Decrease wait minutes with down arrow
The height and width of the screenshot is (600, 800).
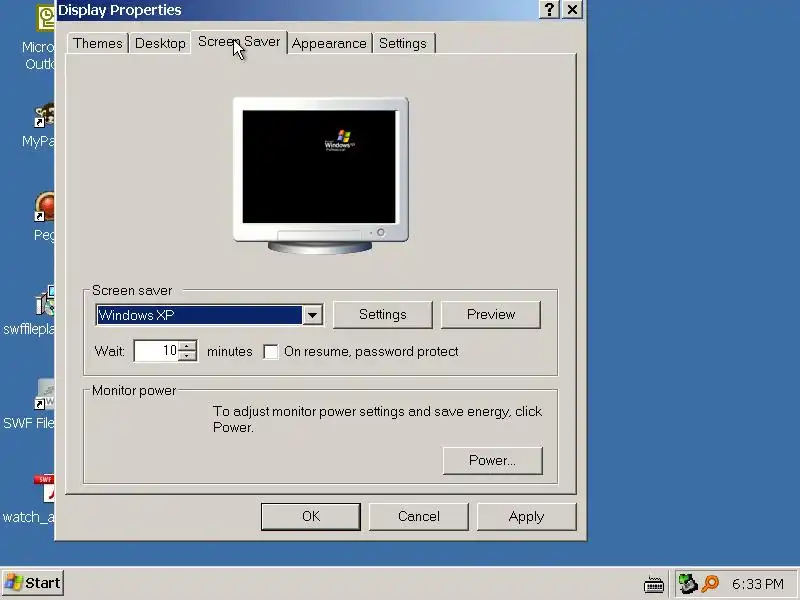point(188,356)
